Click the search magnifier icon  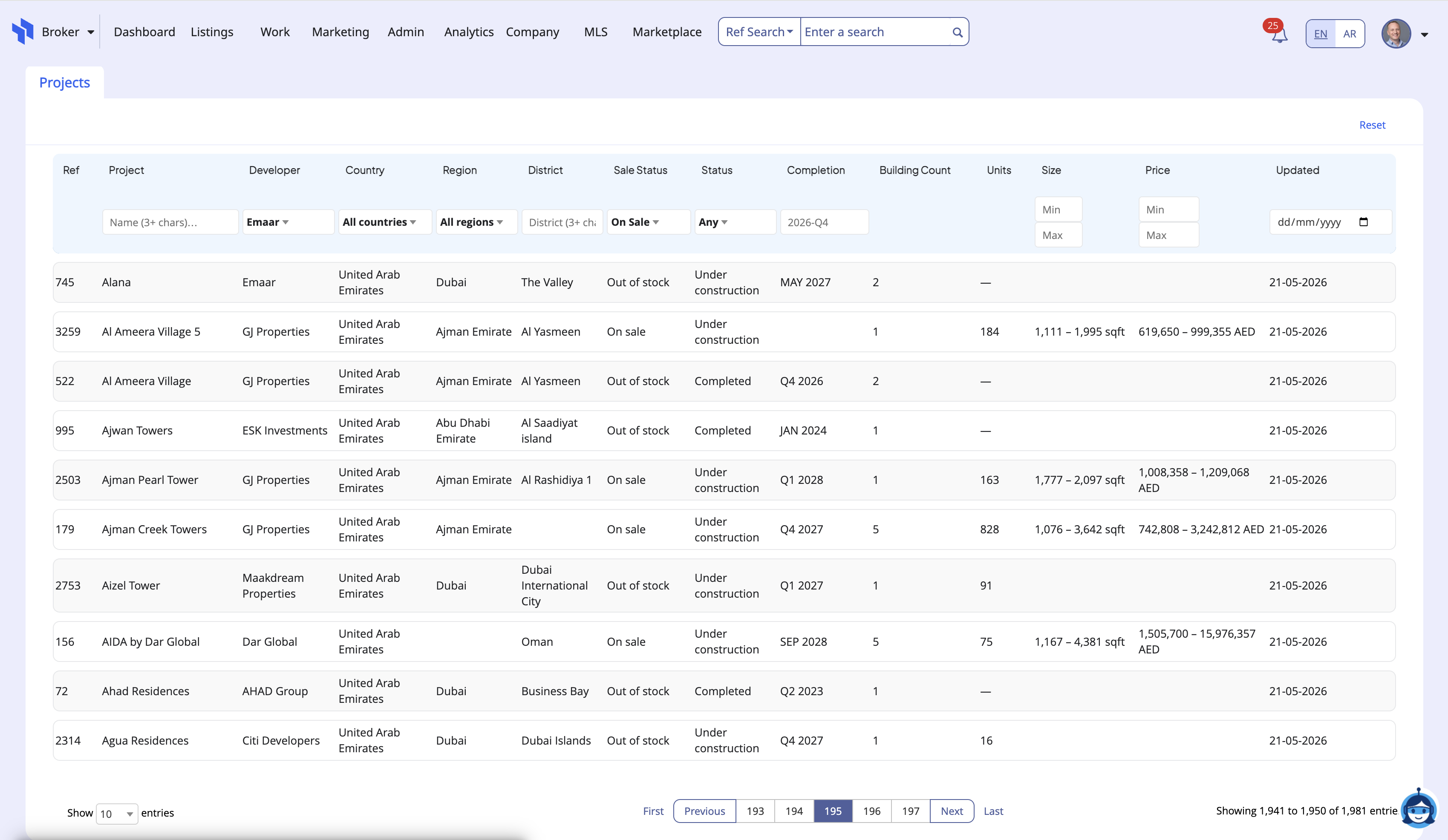pyautogui.click(x=957, y=32)
